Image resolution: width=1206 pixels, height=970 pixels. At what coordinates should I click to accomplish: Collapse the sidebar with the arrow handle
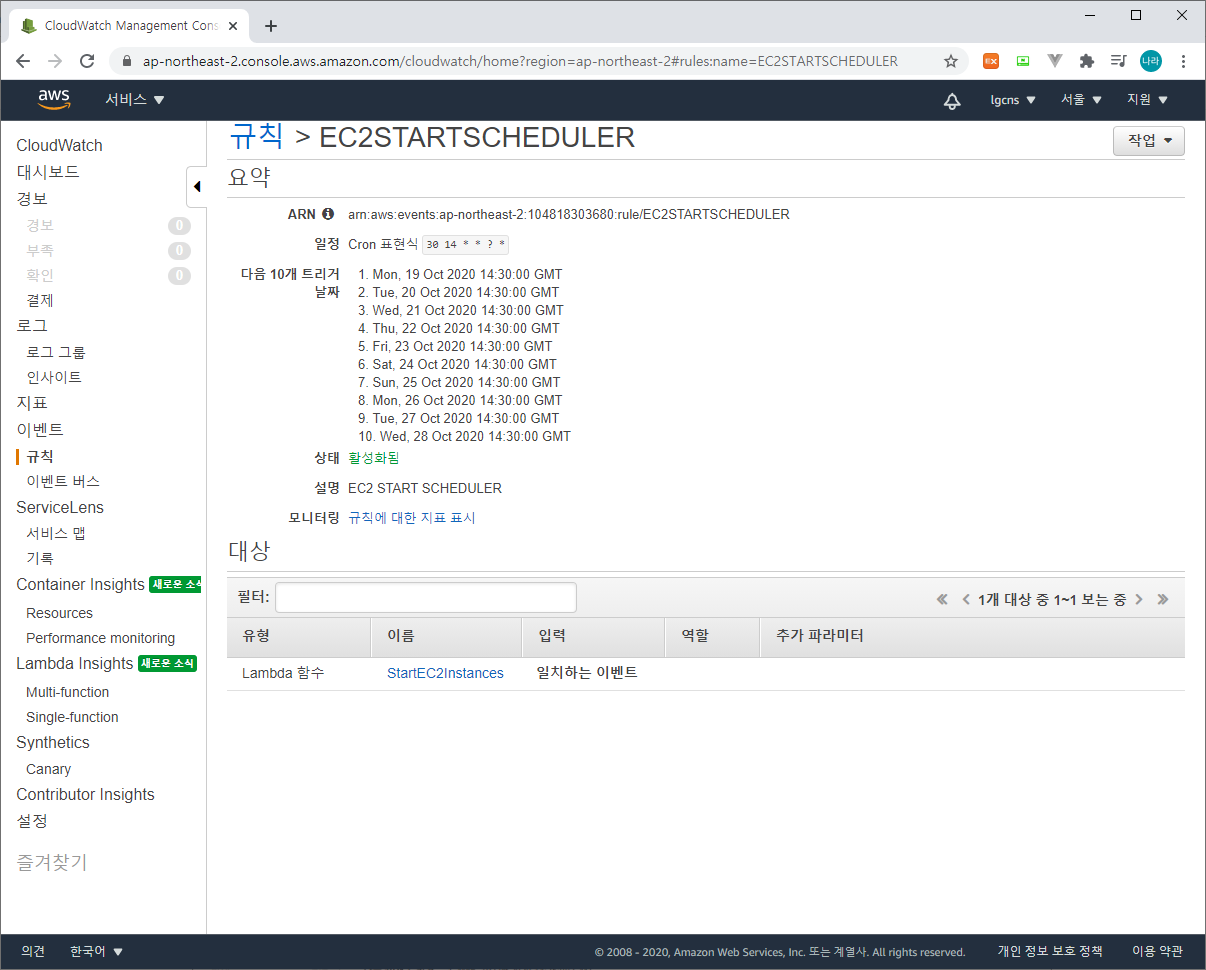197,187
